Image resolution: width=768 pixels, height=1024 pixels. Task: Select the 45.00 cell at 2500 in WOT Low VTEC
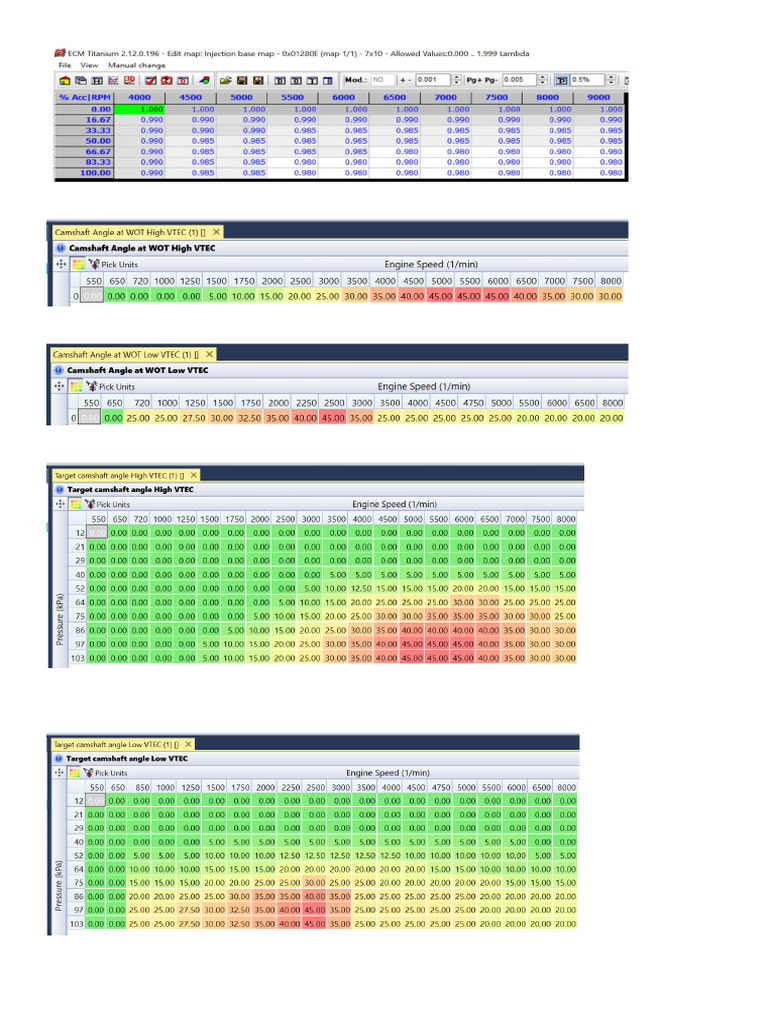pyautogui.click(x=333, y=418)
